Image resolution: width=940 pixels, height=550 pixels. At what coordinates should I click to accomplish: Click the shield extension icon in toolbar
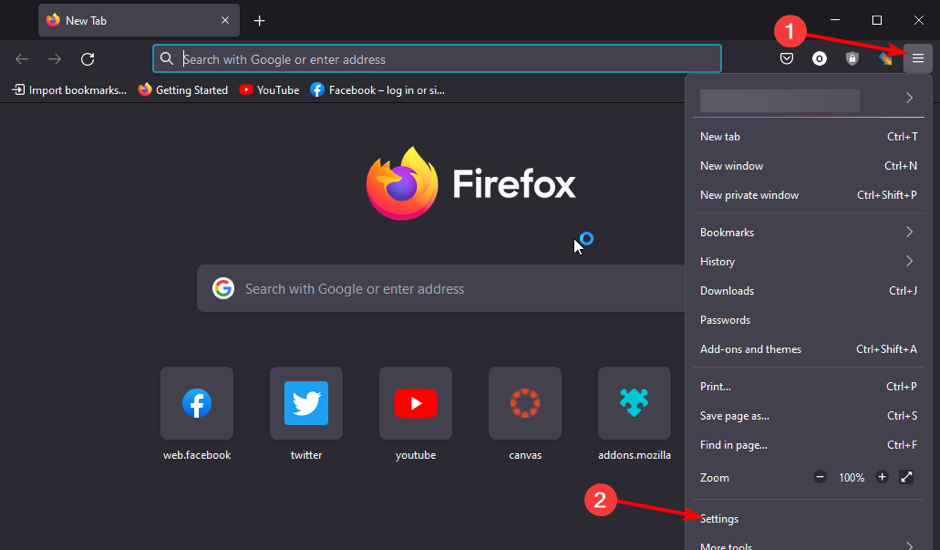(852, 59)
